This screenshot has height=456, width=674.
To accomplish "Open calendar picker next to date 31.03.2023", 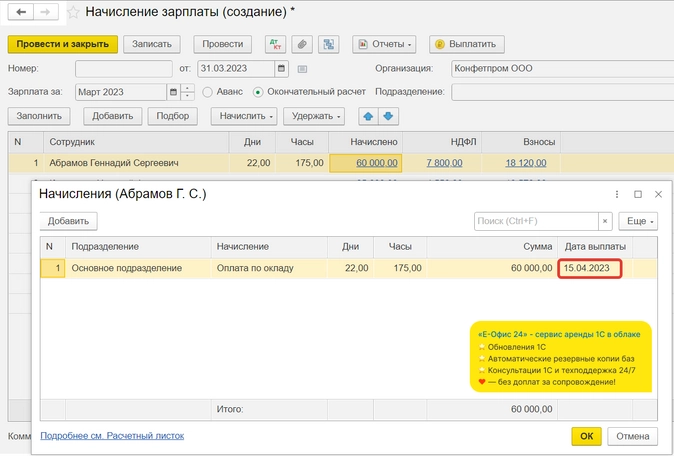I will 283,69.
